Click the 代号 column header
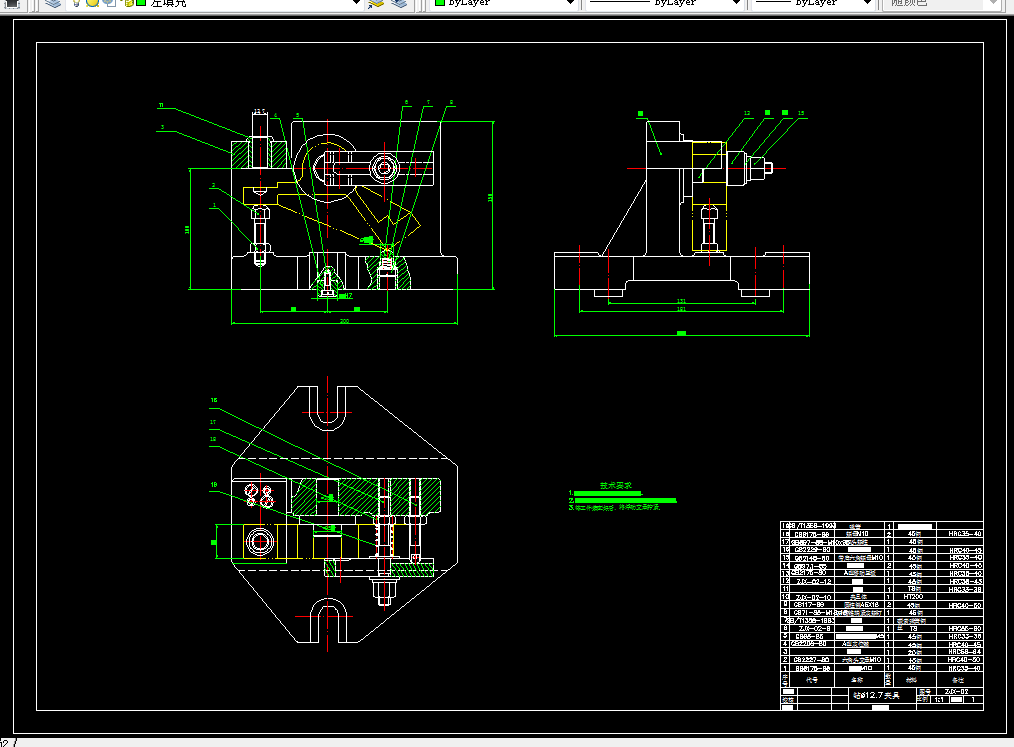1014x747 pixels. tap(812, 680)
